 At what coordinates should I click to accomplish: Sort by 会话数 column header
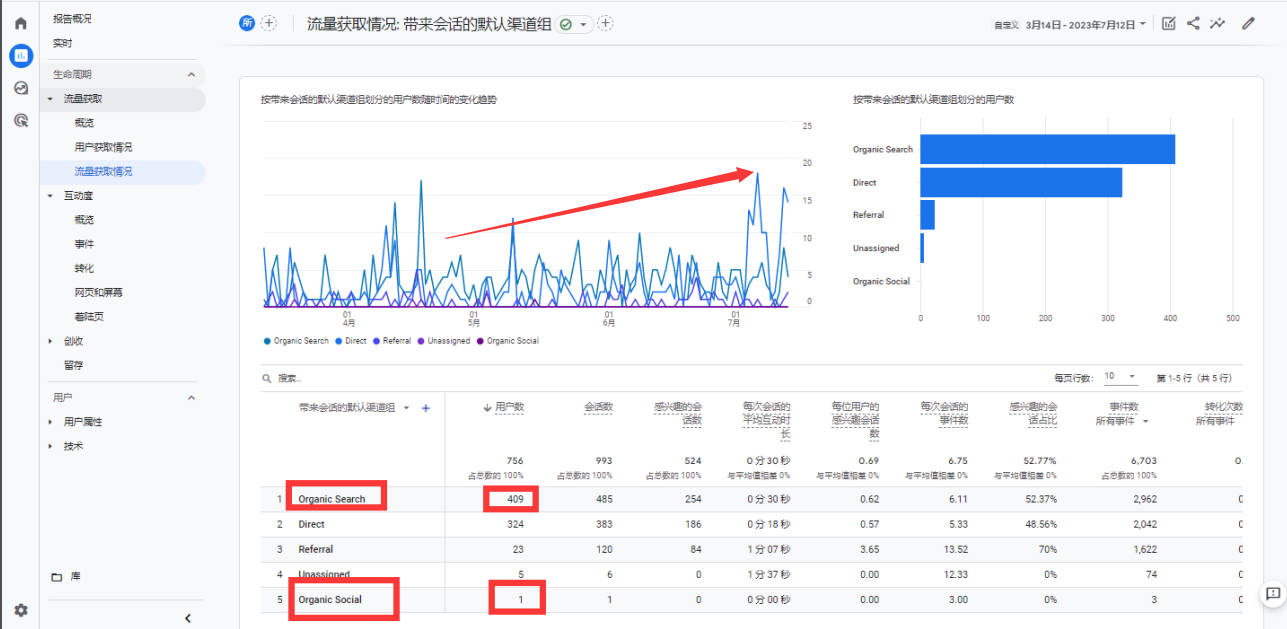pos(598,408)
